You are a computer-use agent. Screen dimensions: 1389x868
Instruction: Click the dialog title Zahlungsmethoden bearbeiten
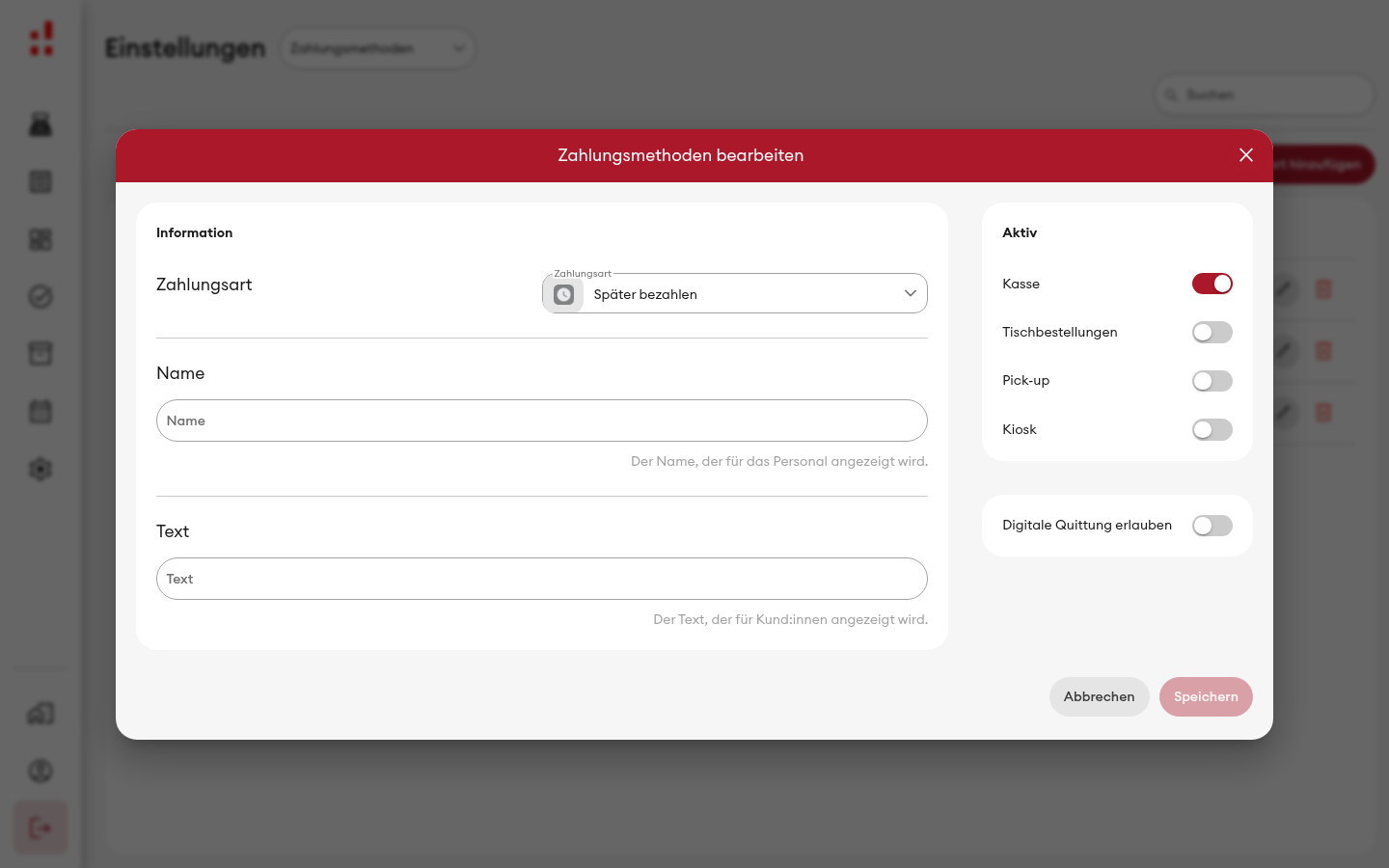click(681, 155)
